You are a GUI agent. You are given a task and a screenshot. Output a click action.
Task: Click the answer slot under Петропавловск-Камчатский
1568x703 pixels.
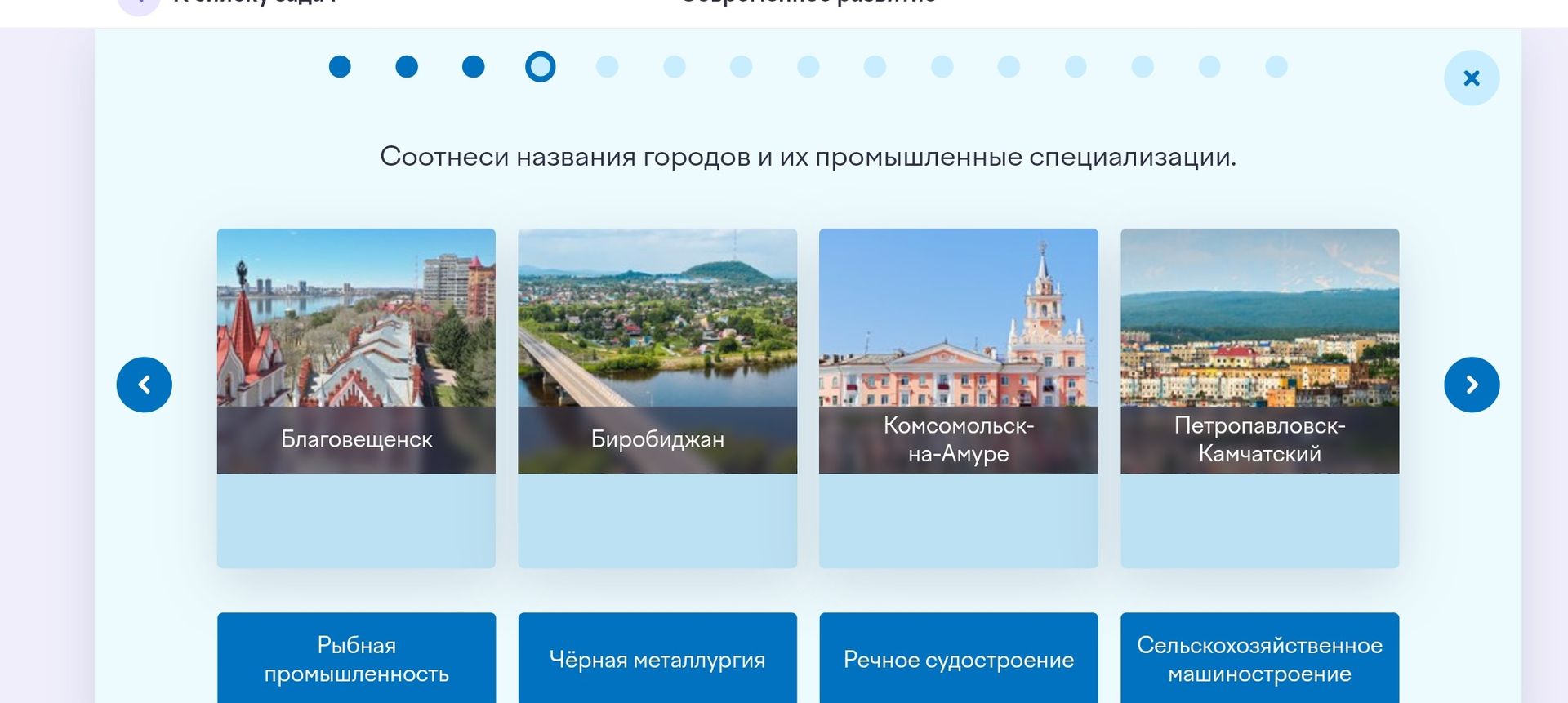1260,521
